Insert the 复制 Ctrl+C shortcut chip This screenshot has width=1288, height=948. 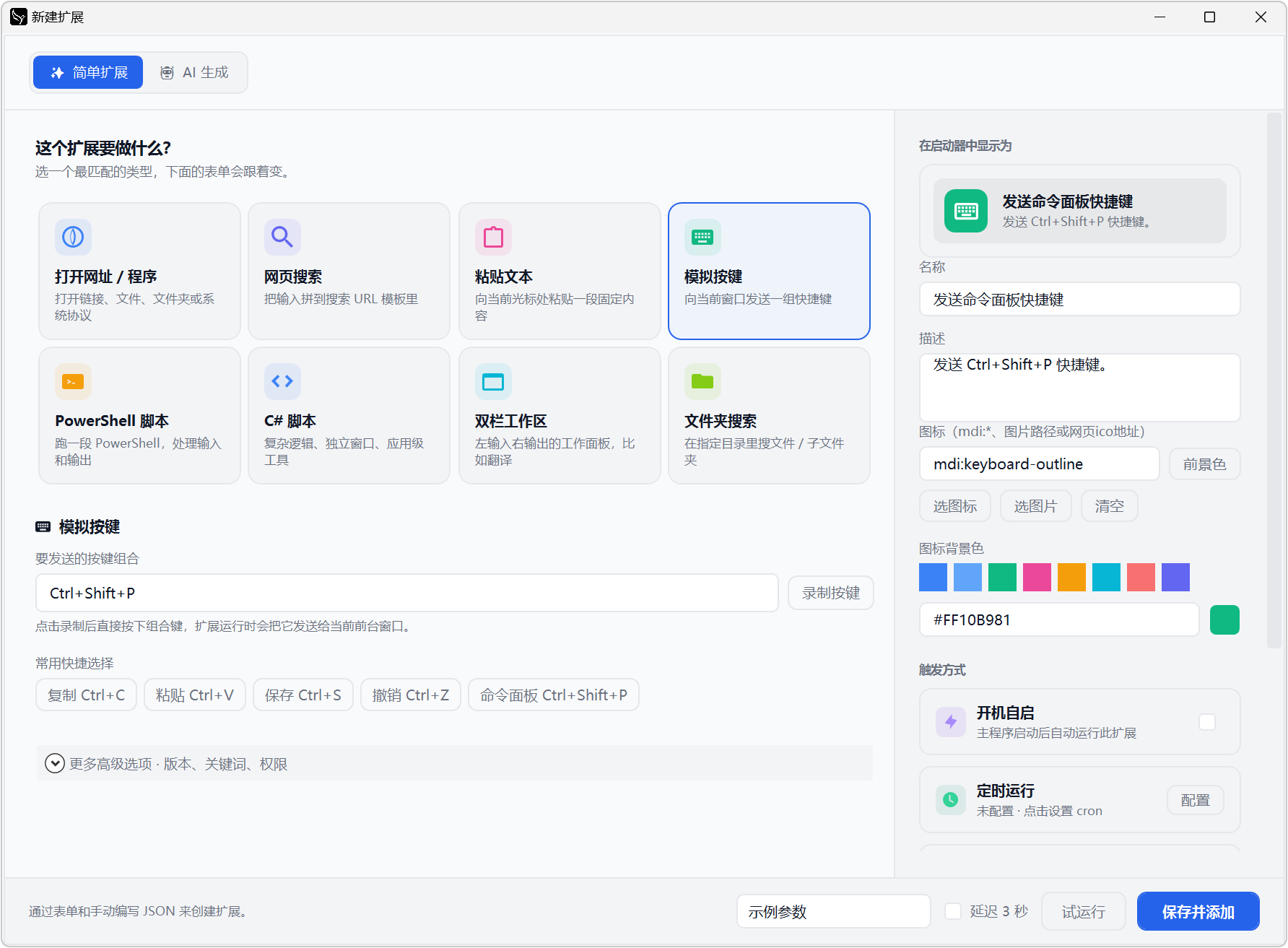pyautogui.click(x=86, y=695)
